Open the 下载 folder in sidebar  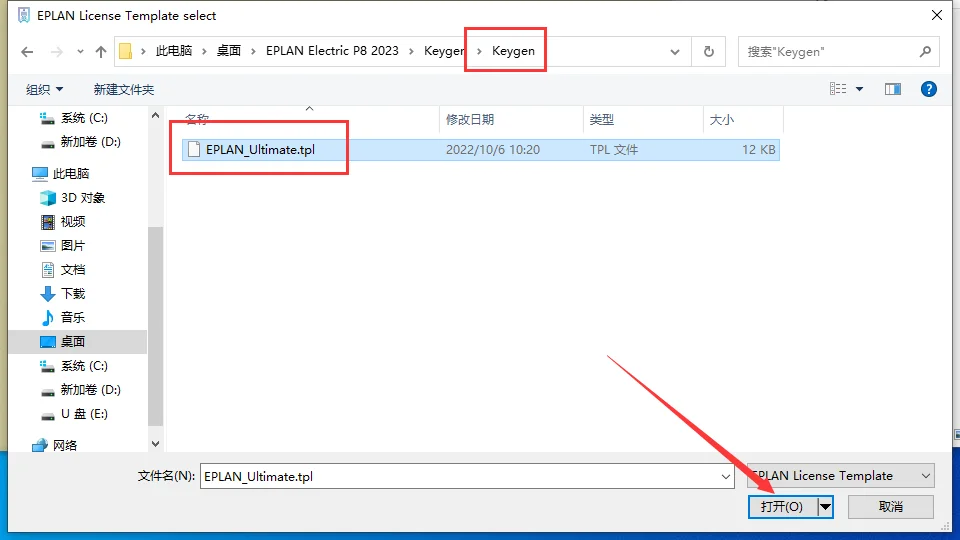click(x=73, y=293)
